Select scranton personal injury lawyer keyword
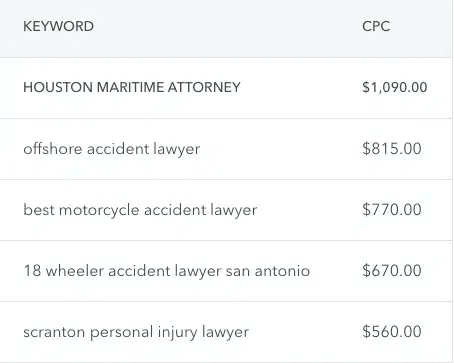The height and width of the screenshot is (363, 454). click(136, 332)
